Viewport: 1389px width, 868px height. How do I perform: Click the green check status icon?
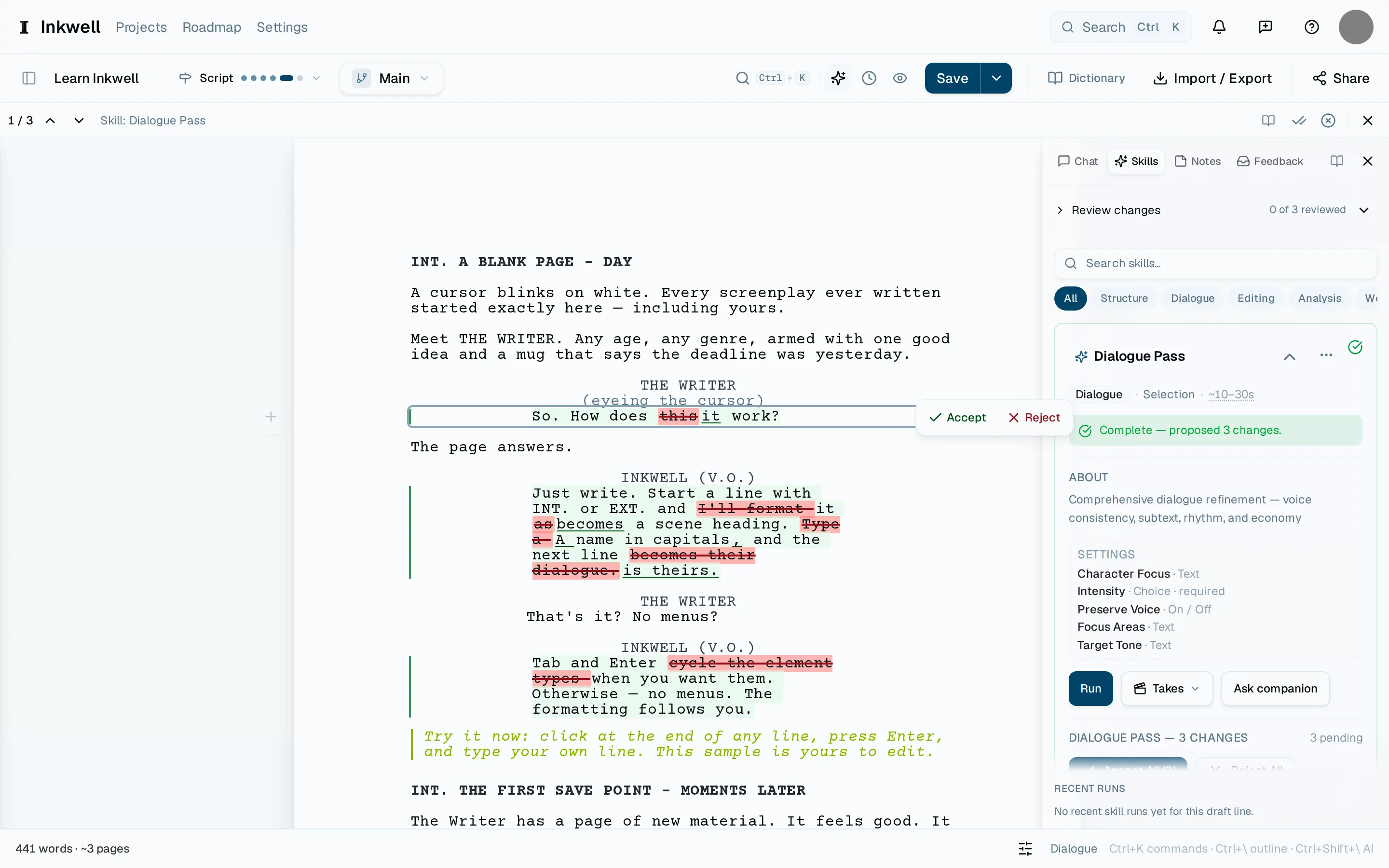coord(1355,347)
